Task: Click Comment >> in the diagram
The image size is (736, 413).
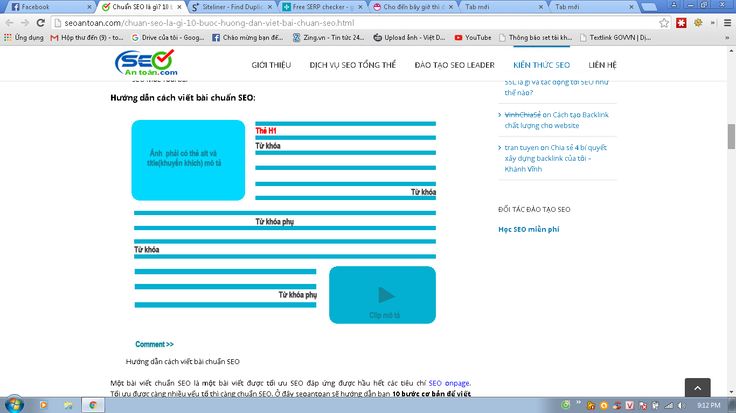Action: click(154, 344)
